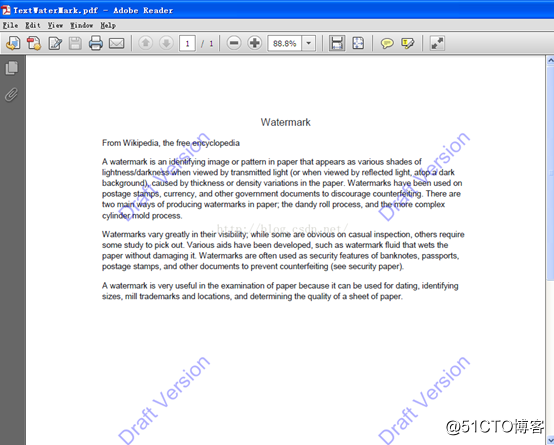Click the total page count '/ 1'

pyautogui.click(x=207, y=43)
